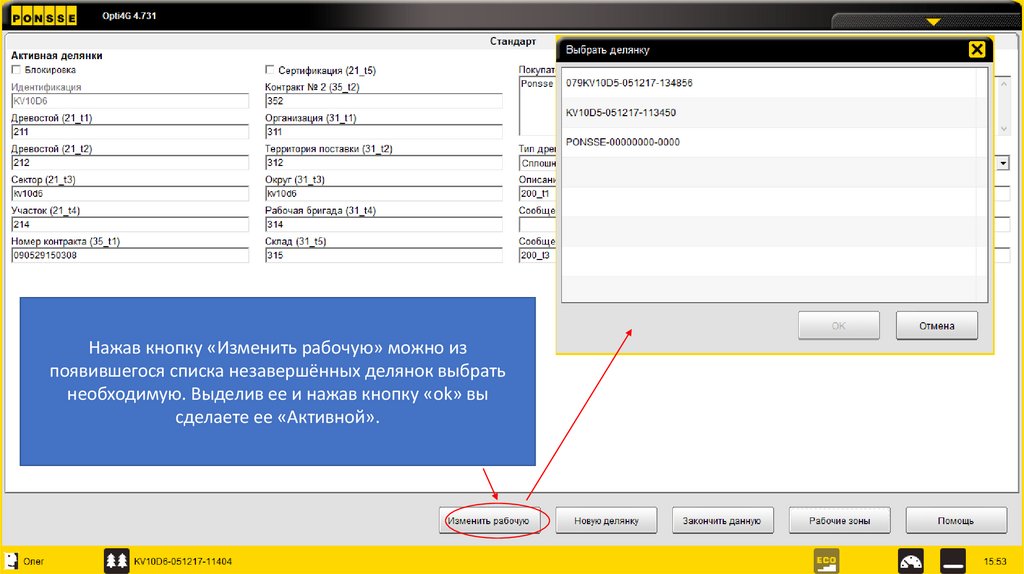Click the Отмена button
This screenshot has height=574, width=1024.
(936, 325)
